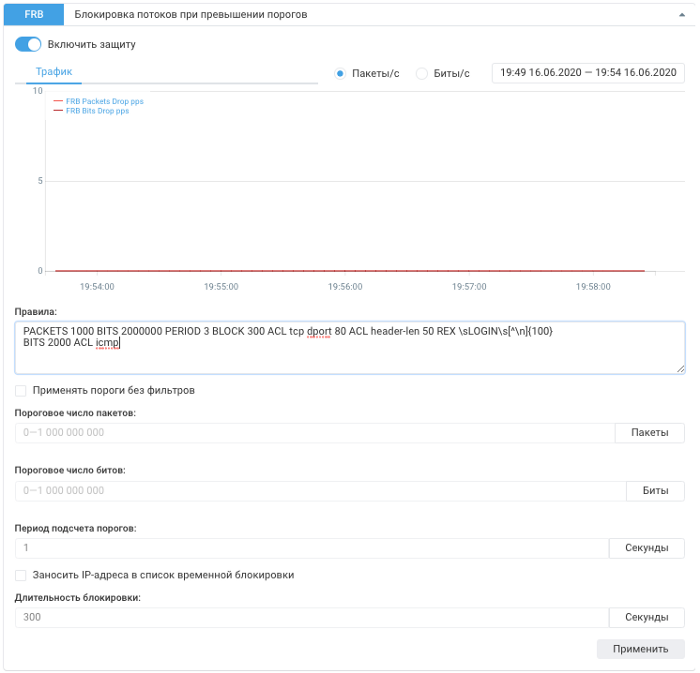Viewport: 700px width, 673px height.
Task: Grab the rules textarea resize handle
Action: [681, 368]
